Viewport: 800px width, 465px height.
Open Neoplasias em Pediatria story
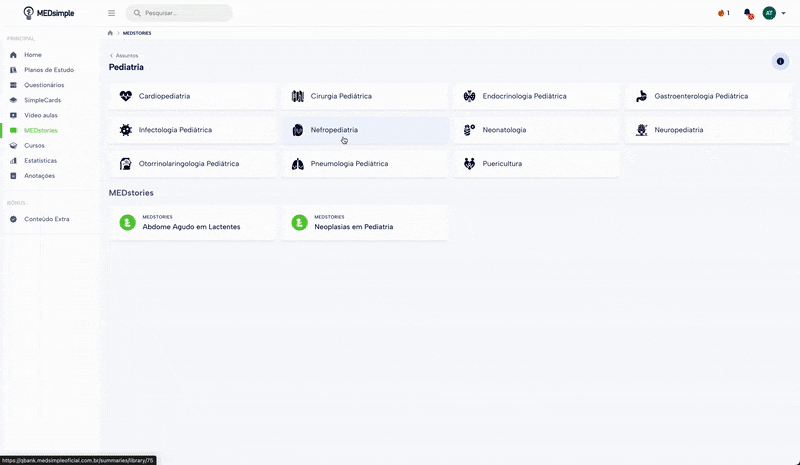click(x=365, y=223)
